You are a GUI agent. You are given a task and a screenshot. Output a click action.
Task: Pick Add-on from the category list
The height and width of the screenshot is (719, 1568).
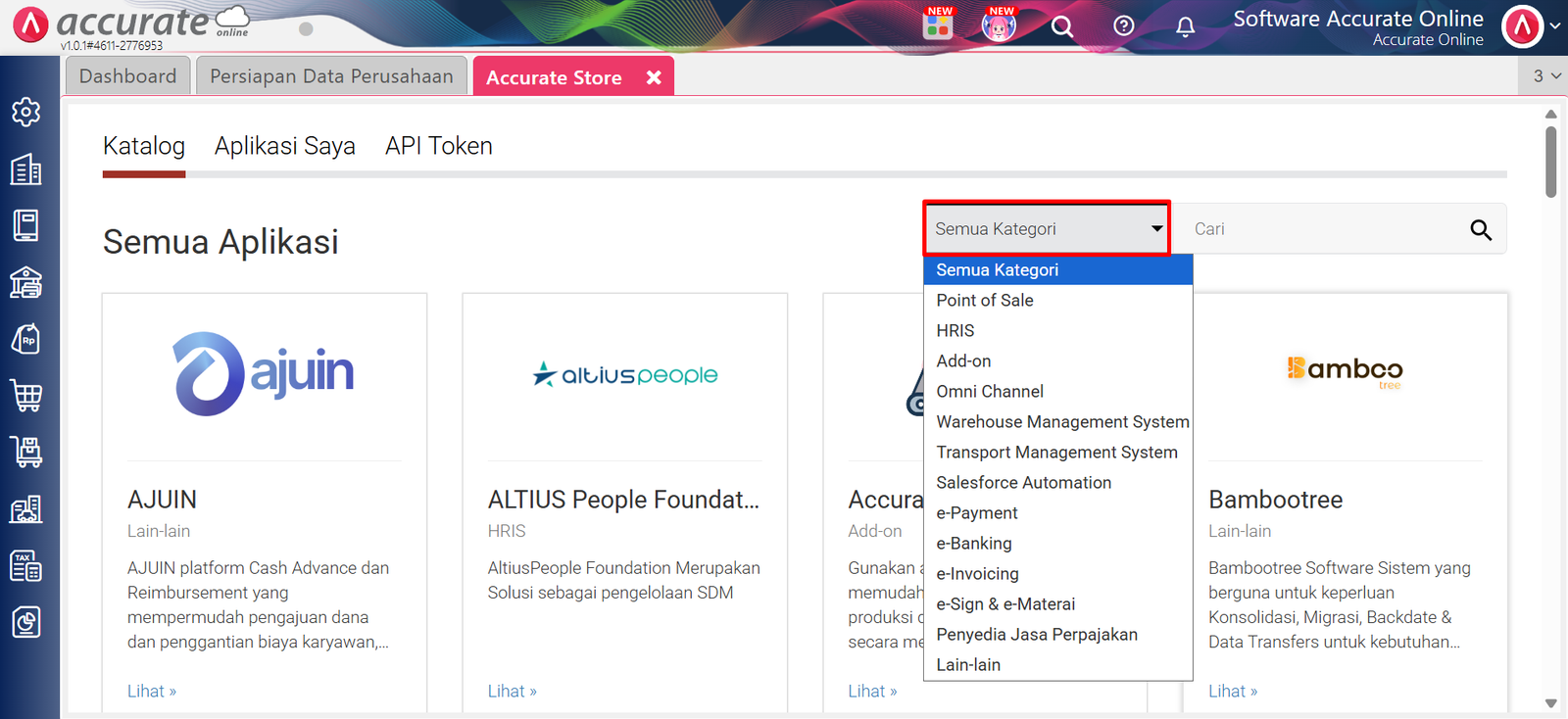(1058, 360)
